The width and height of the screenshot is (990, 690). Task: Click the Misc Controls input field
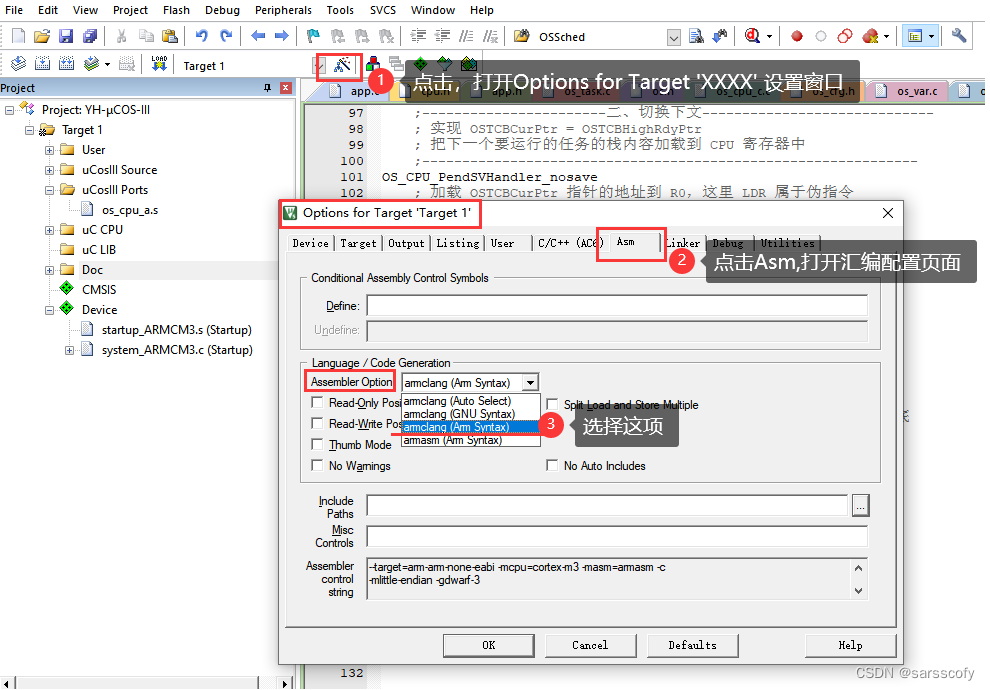click(x=617, y=536)
